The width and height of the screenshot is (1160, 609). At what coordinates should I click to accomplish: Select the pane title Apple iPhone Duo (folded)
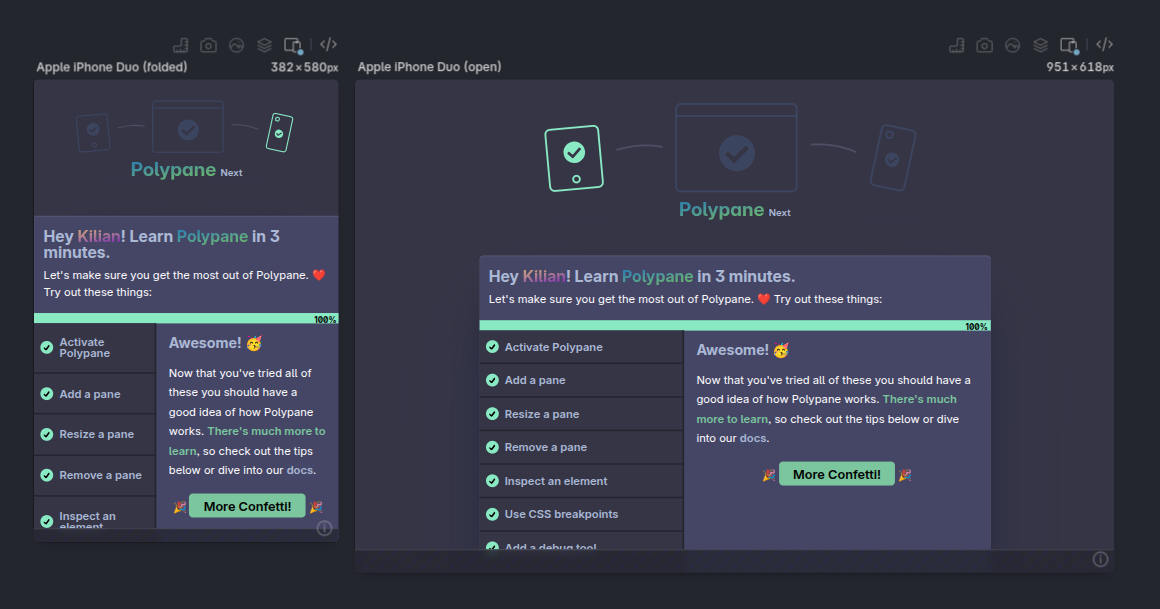[x=112, y=67]
